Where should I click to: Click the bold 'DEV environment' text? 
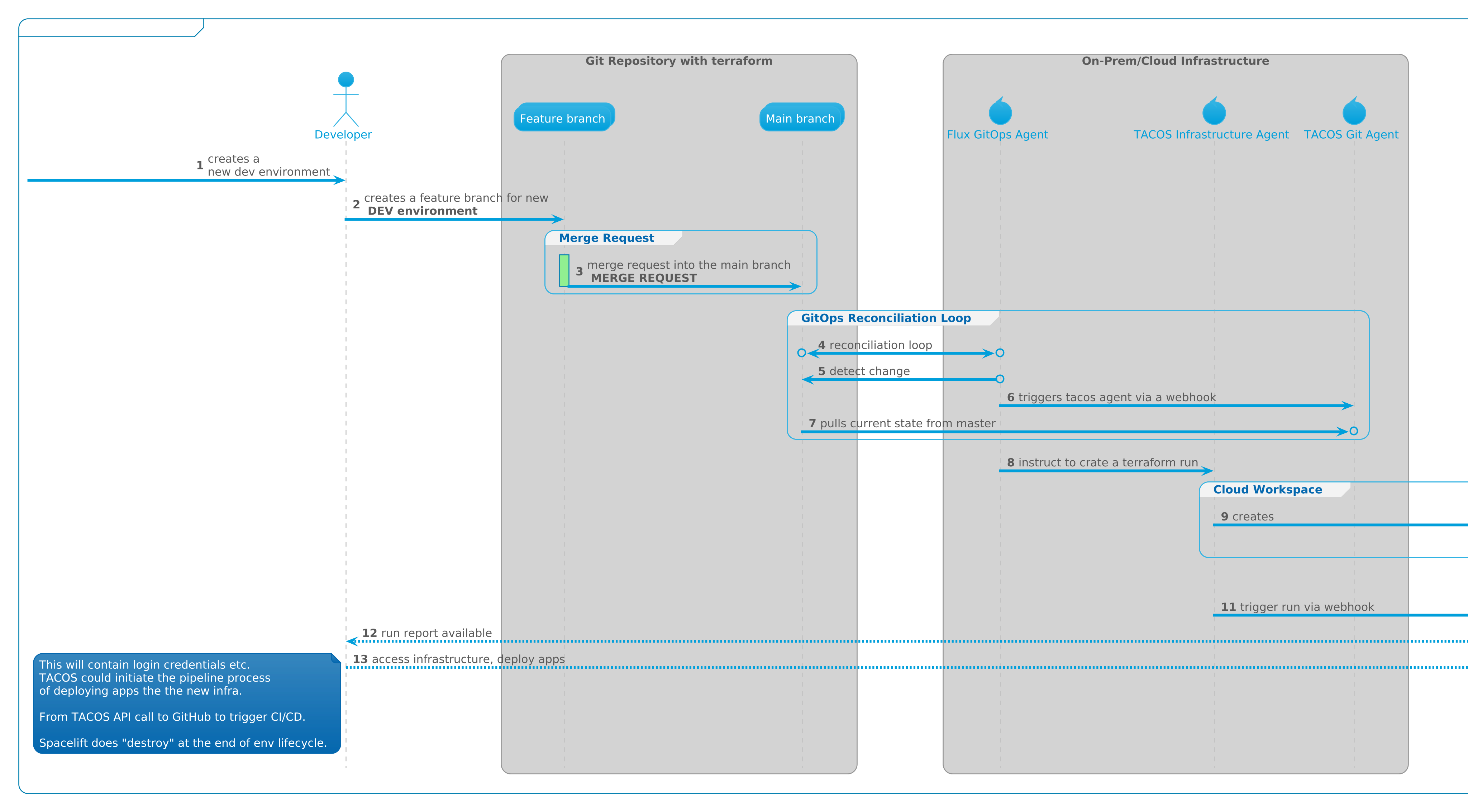(x=422, y=211)
